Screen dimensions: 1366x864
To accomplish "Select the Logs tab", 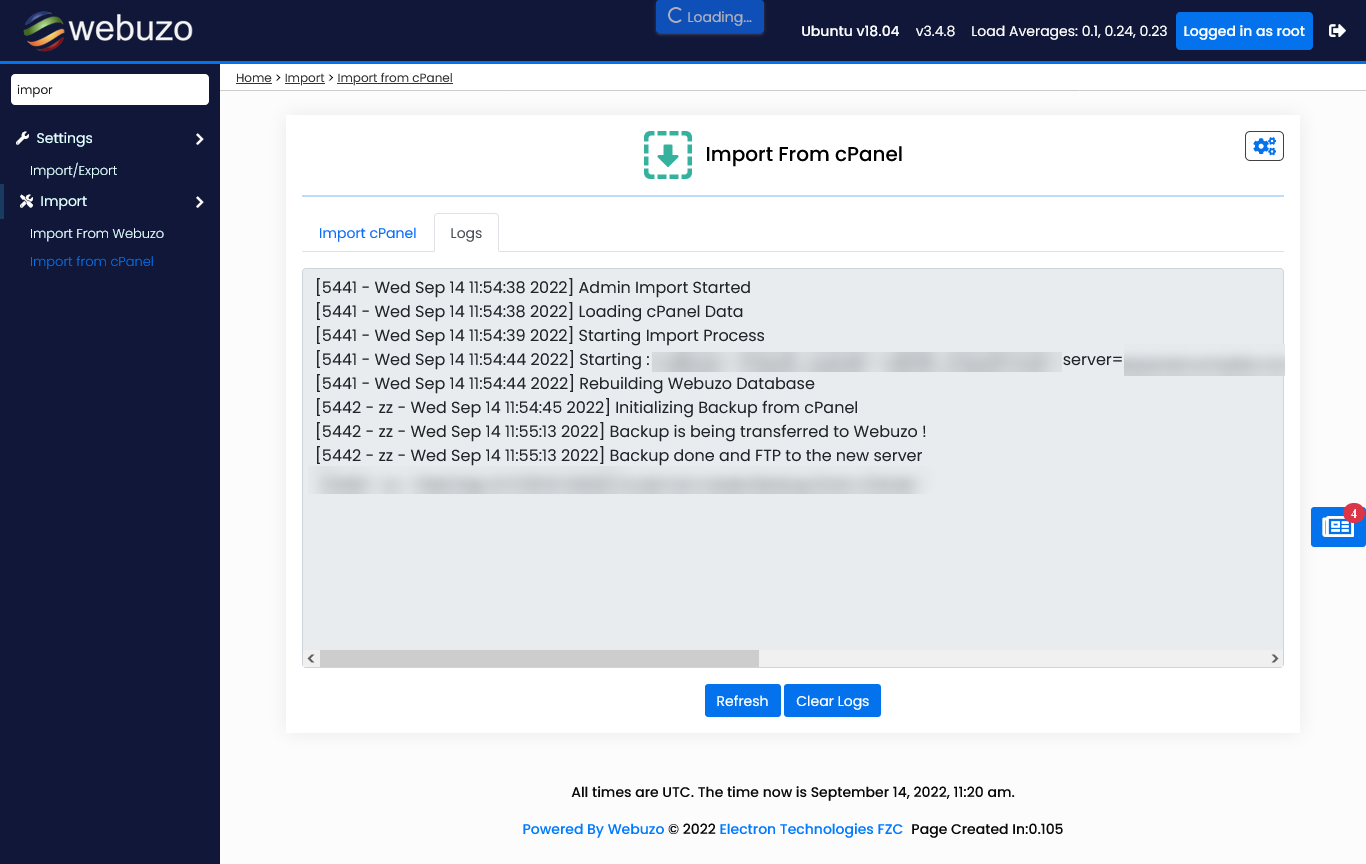I will [x=466, y=232].
